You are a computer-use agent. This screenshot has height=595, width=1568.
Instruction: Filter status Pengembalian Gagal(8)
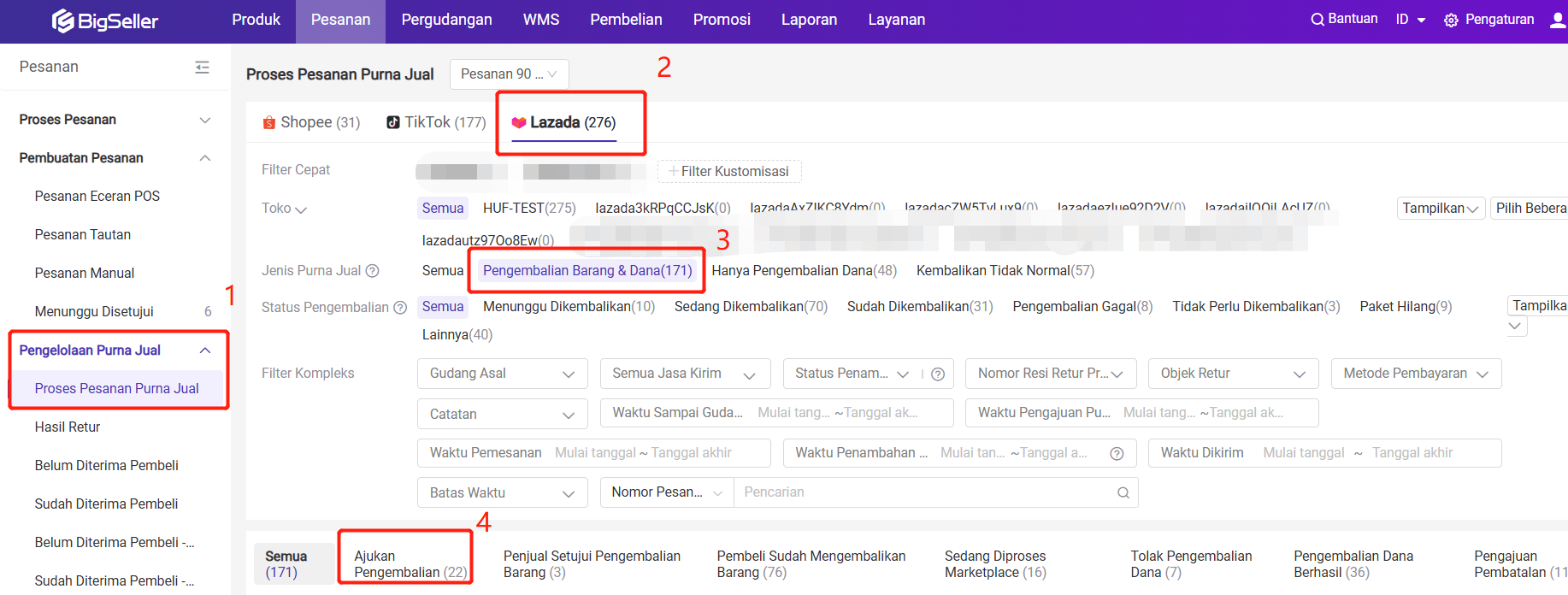[x=1083, y=307]
